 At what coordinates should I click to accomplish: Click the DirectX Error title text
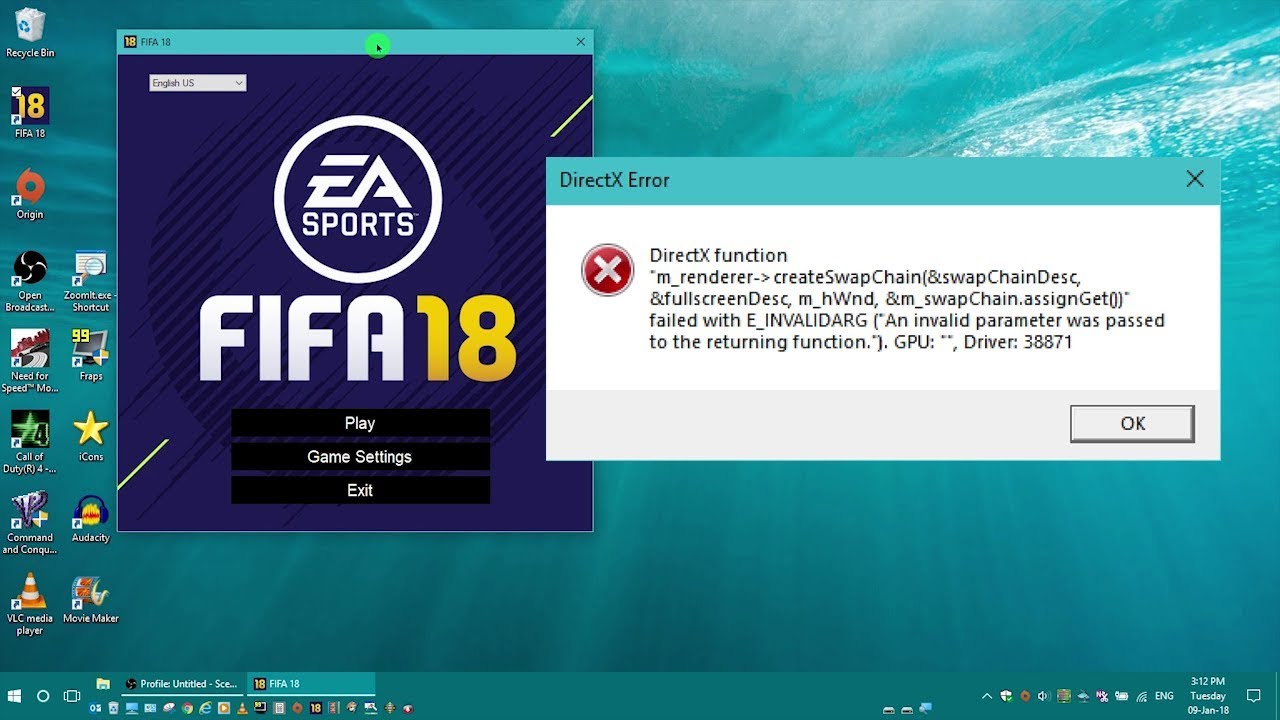pos(614,180)
